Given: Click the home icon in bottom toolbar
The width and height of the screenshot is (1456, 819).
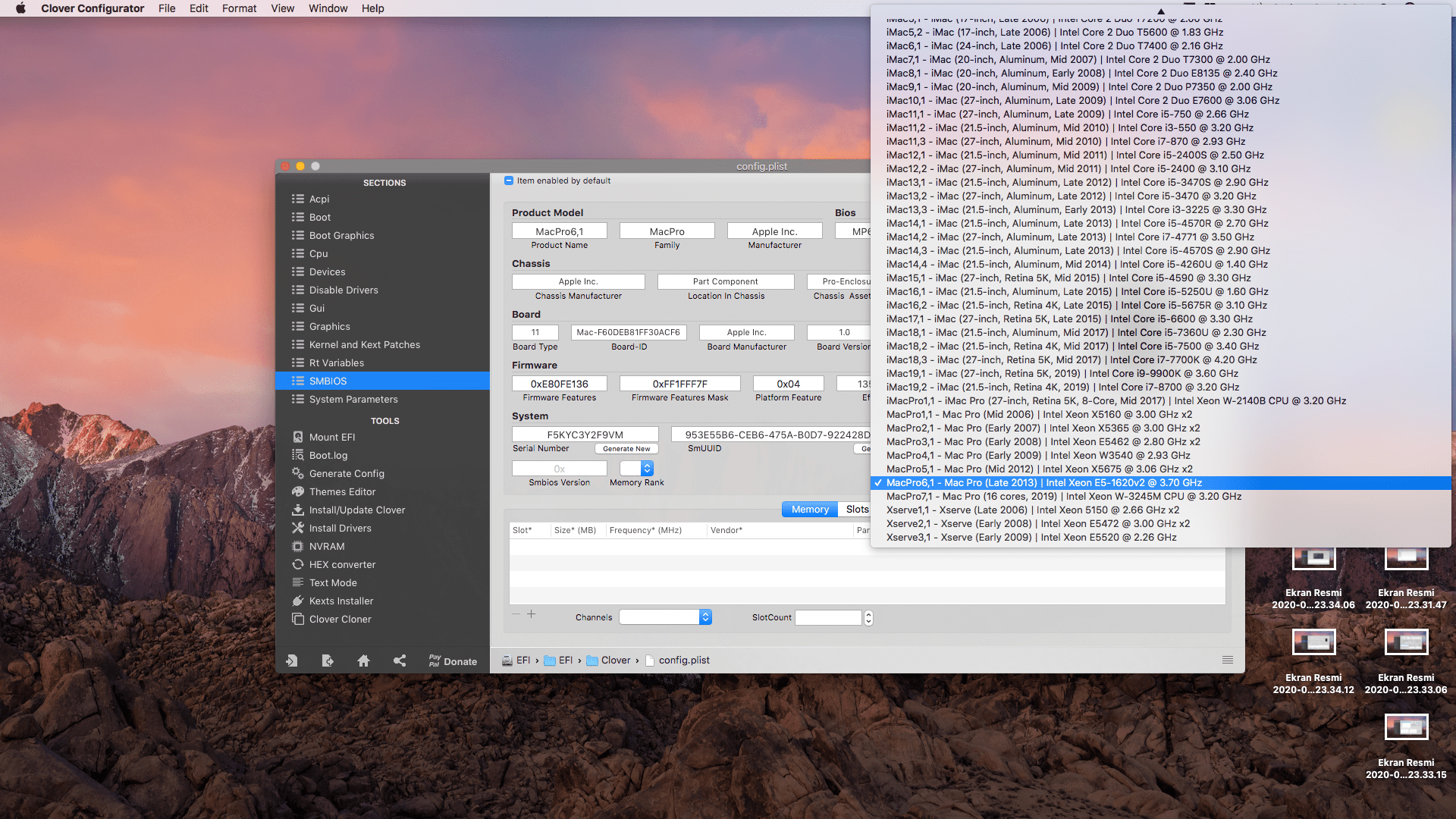Looking at the screenshot, I should click(363, 661).
